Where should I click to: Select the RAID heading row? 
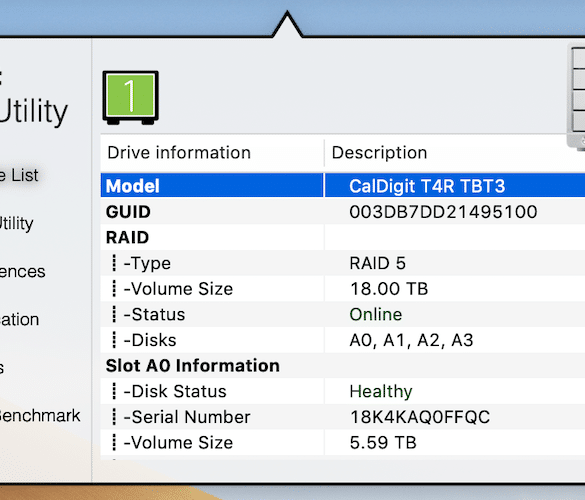[342, 237]
